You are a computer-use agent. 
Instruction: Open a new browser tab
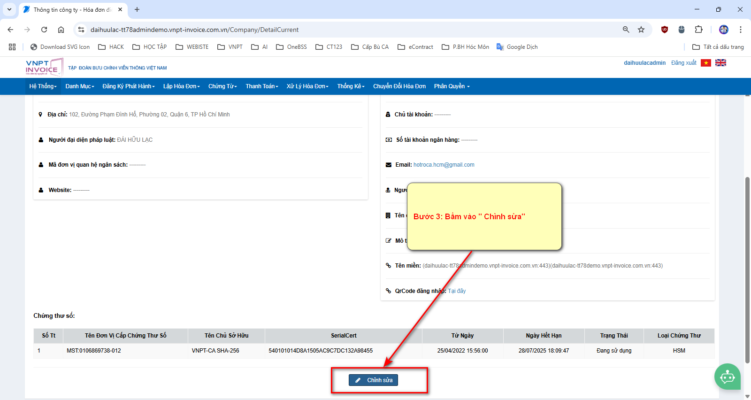click(x=137, y=10)
